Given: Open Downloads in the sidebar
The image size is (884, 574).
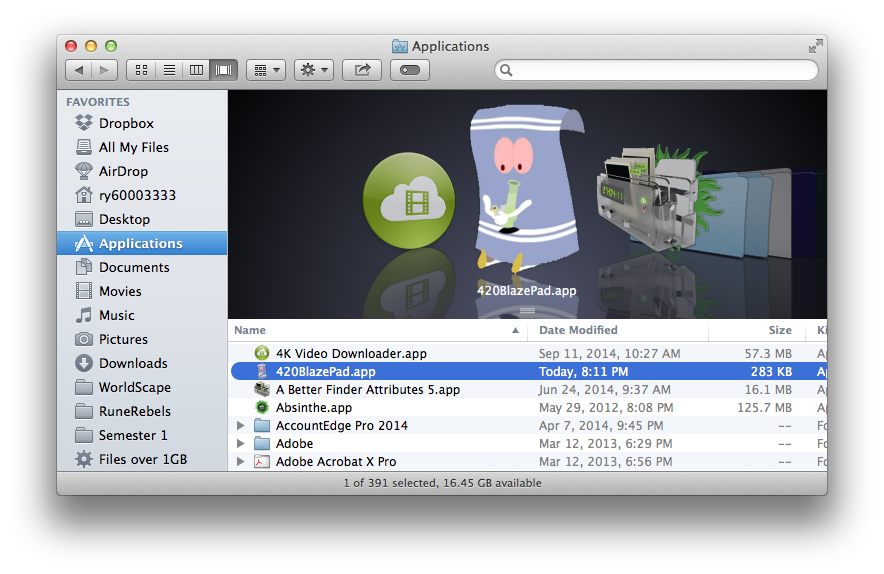Looking at the screenshot, I should tap(142, 363).
